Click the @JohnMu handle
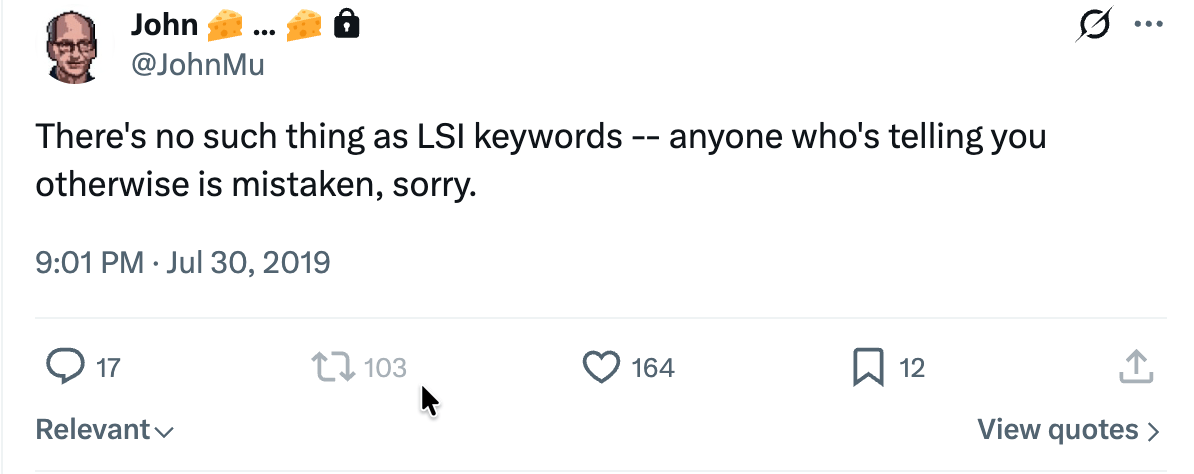This screenshot has width=1194, height=474. 197,65
